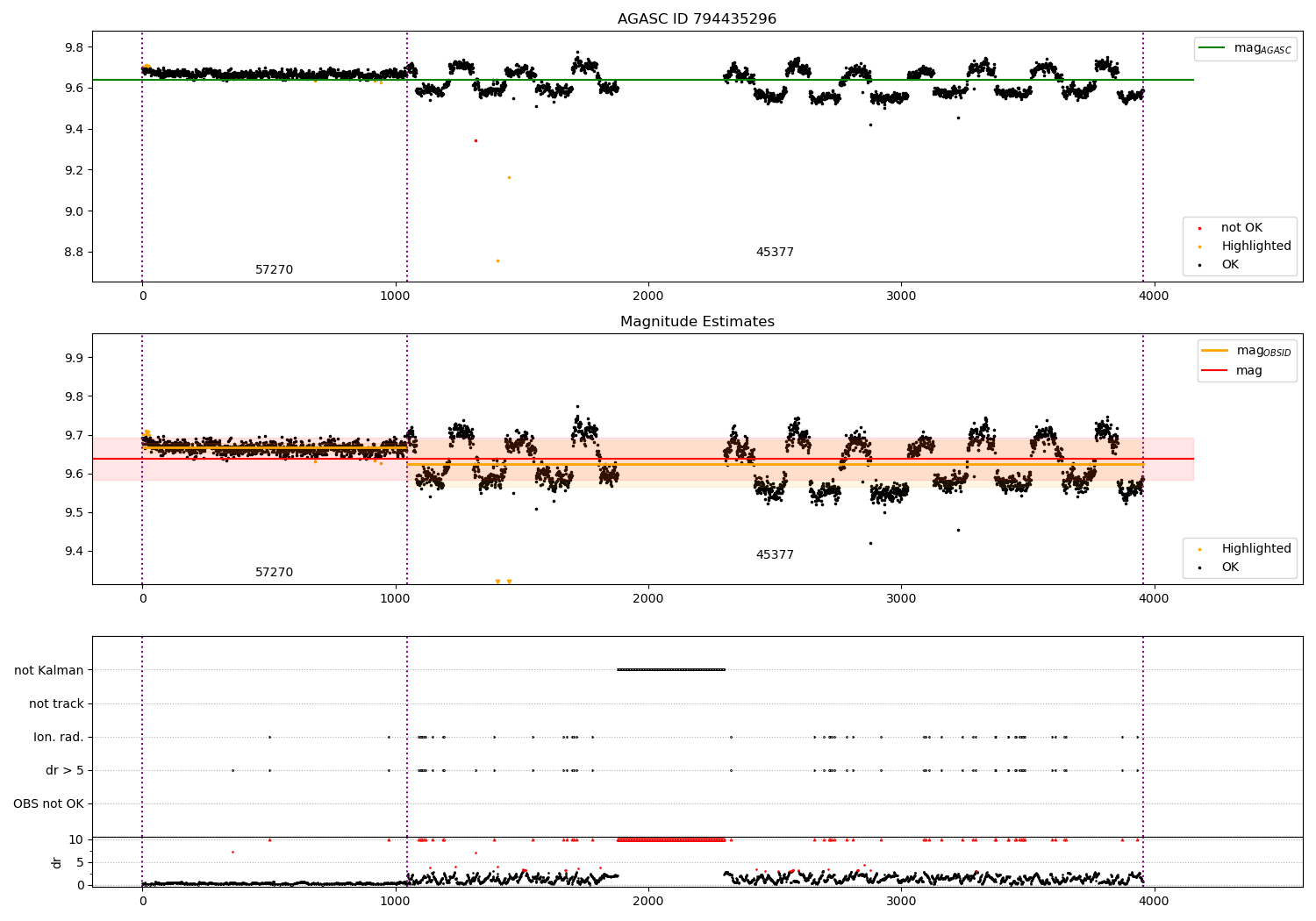
Task: Click the red 'not OK' point near 9.35
Action: 476,140
